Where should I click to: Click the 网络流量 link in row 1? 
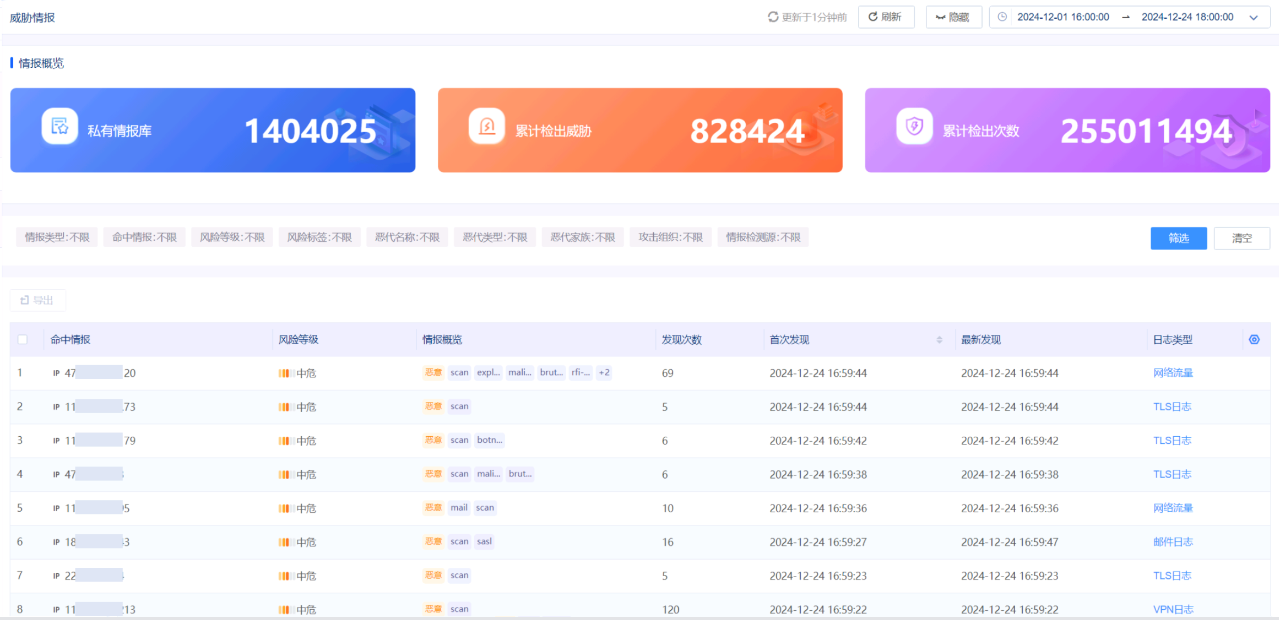[1173, 373]
